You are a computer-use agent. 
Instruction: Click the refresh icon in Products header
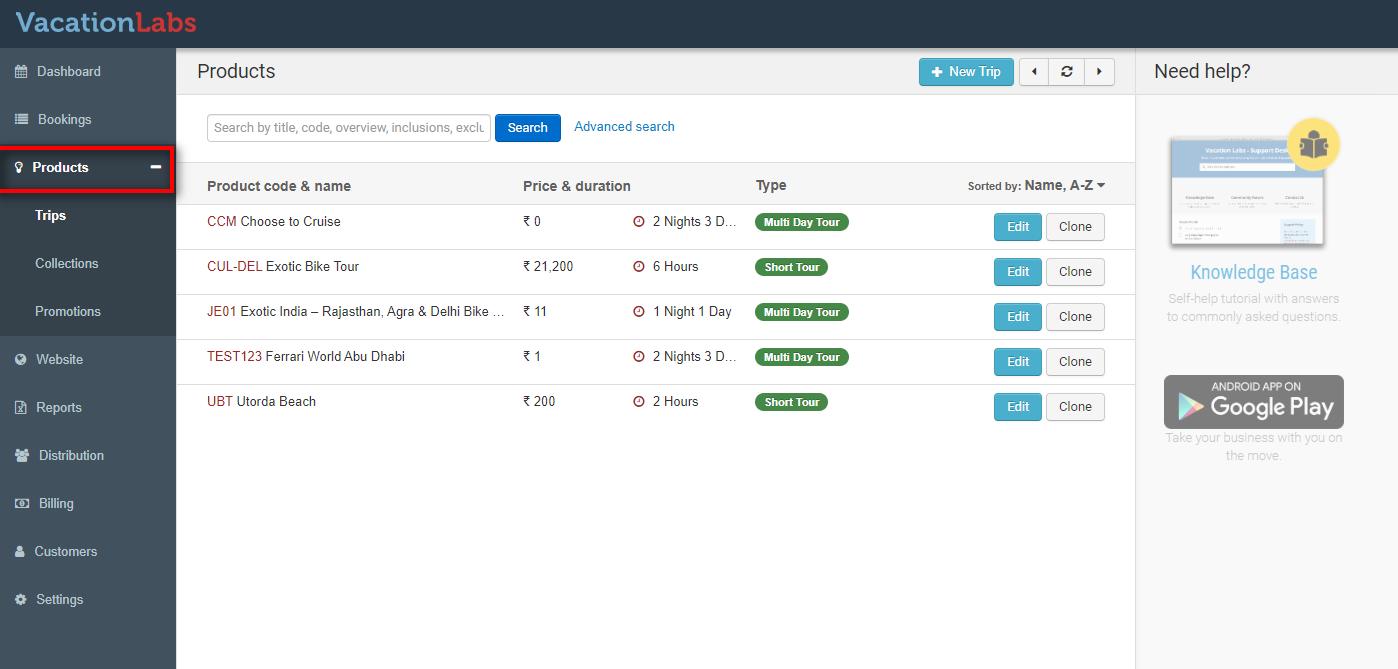click(1067, 72)
